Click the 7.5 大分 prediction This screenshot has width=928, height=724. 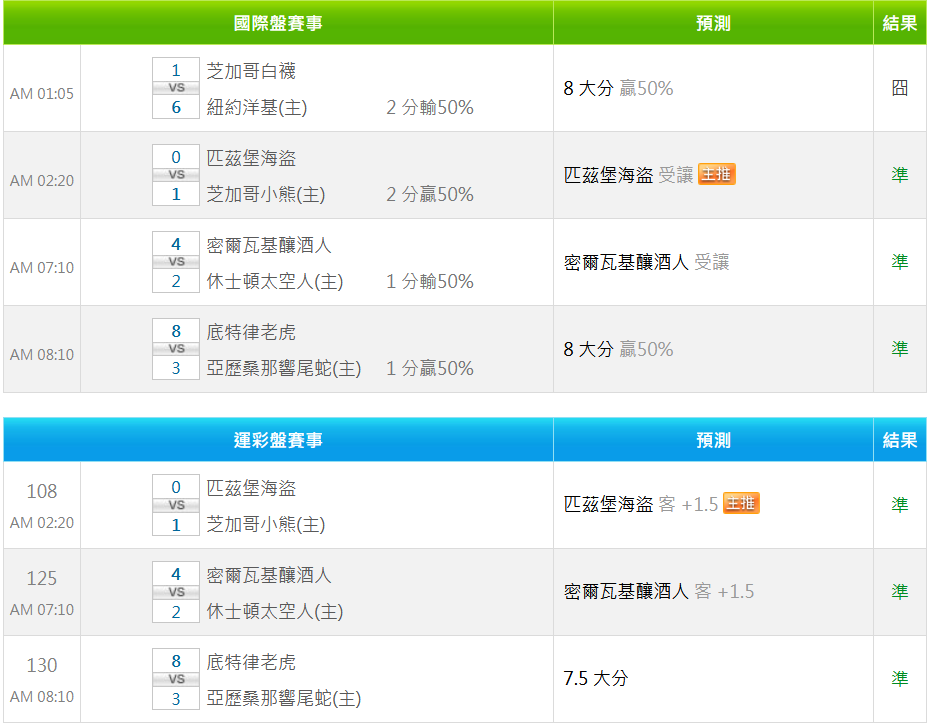(596, 678)
